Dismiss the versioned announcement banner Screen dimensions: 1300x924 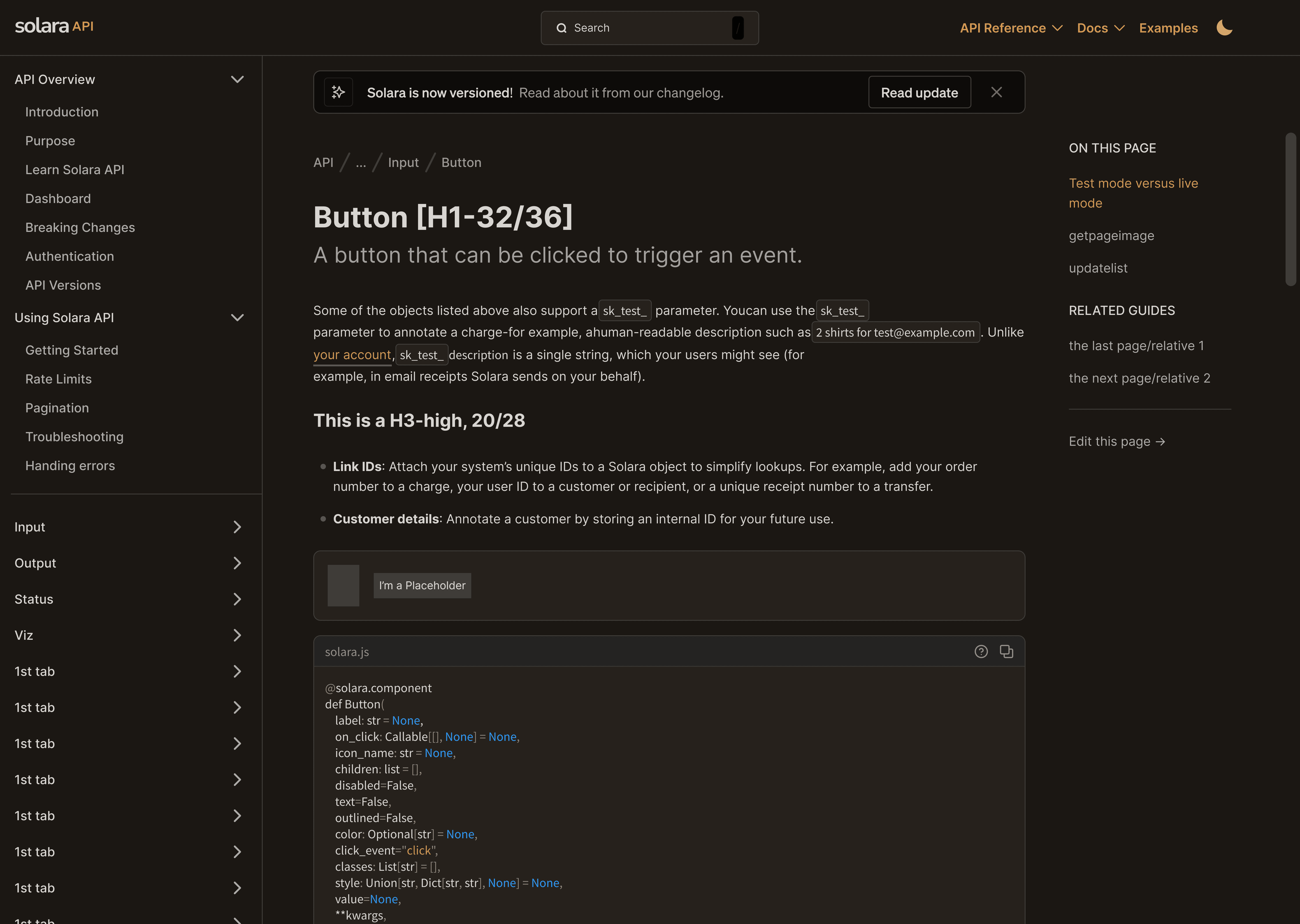pyautogui.click(x=996, y=92)
